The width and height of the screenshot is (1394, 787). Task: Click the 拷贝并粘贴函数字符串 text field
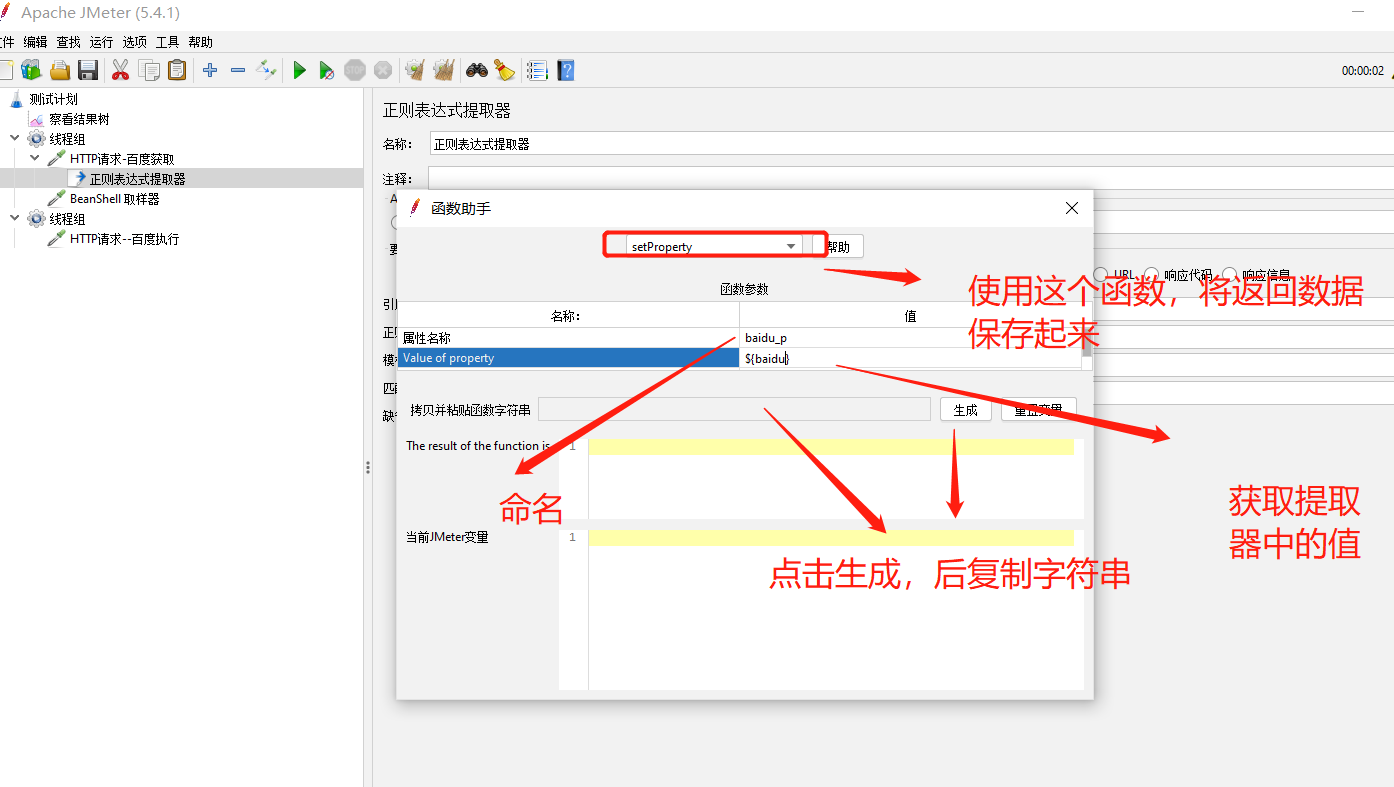pyautogui.click(x=734, y=409)
